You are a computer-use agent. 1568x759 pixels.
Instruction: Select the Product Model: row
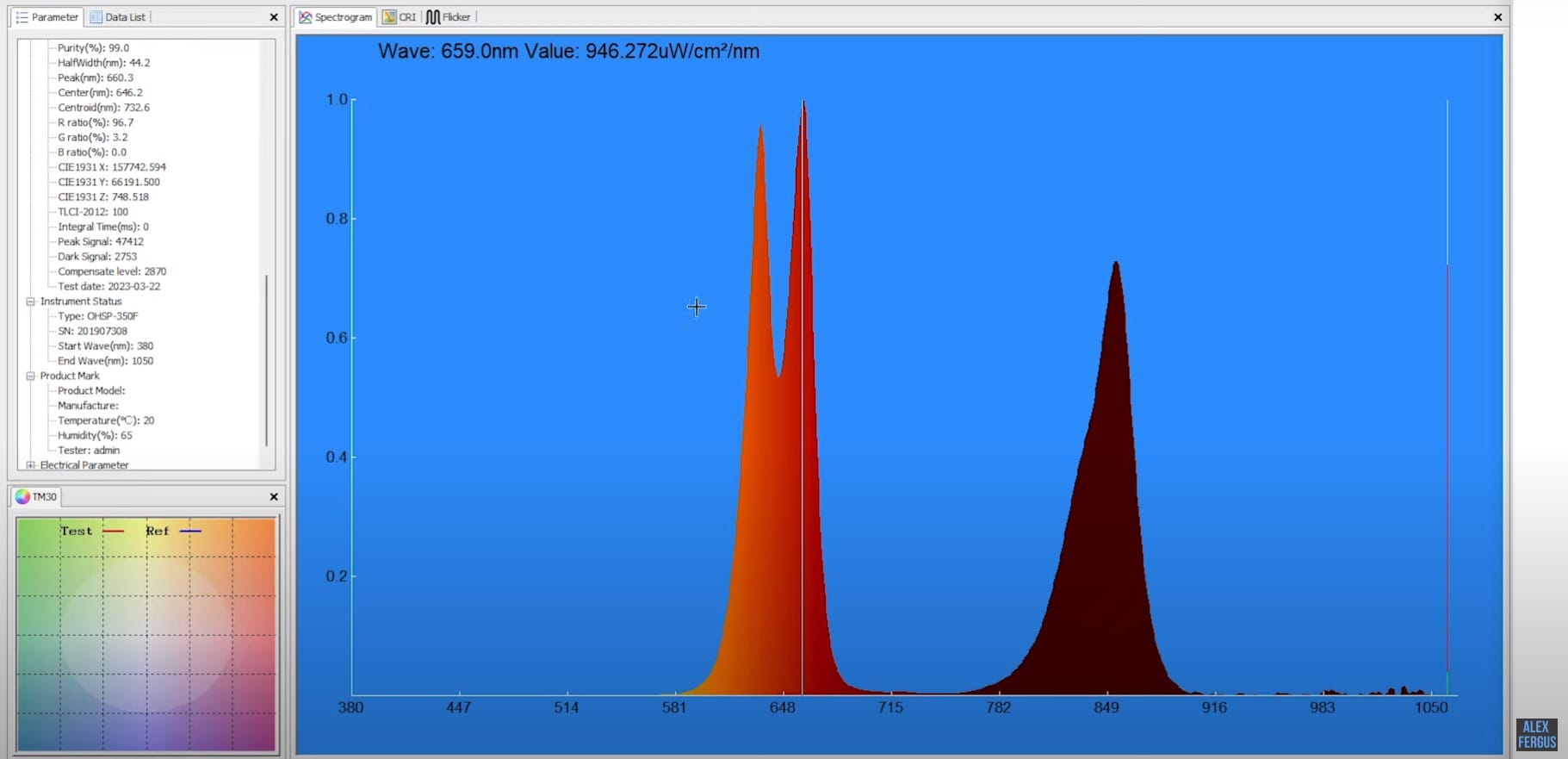tap(91, 391)
